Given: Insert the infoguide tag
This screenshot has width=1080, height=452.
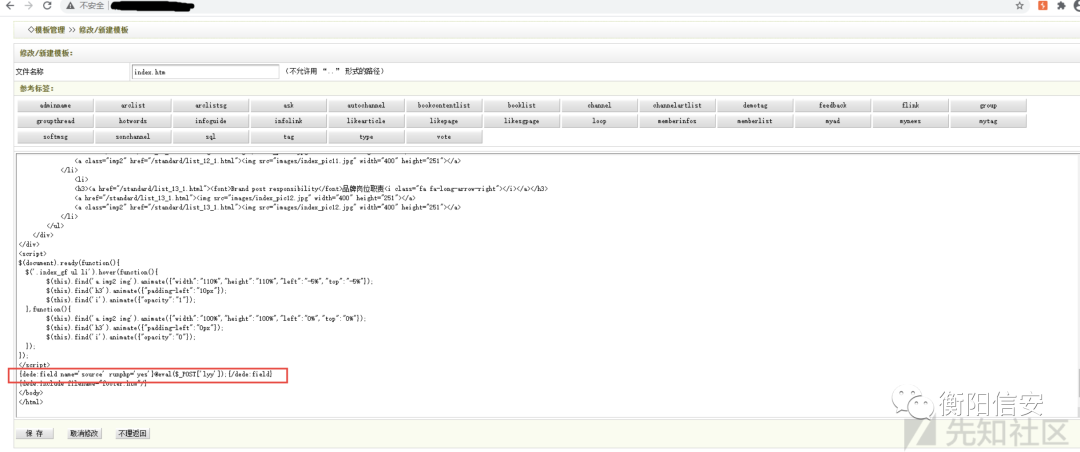Looking at the screenshot, I should pyautogui.click(x=211, y=121).
